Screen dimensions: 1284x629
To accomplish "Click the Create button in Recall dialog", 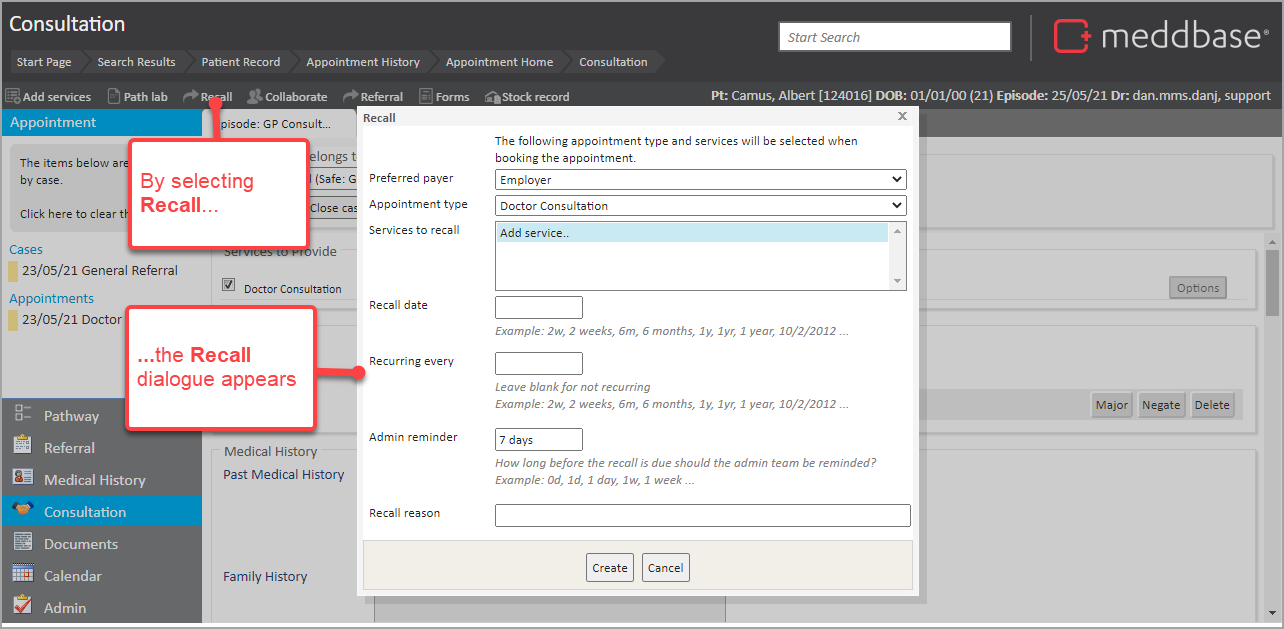I will [610, 568].
